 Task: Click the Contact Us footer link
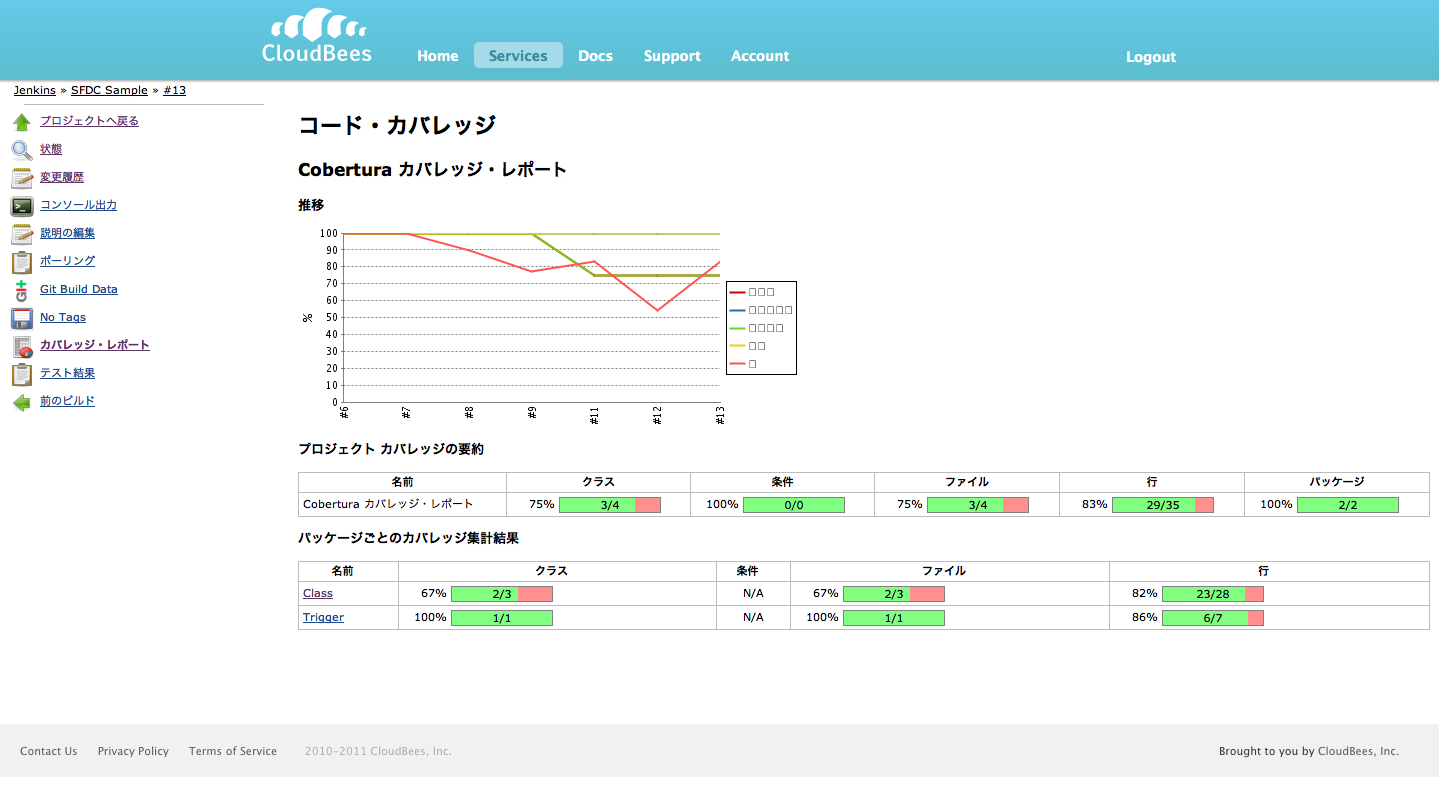[x=48, y=751]
